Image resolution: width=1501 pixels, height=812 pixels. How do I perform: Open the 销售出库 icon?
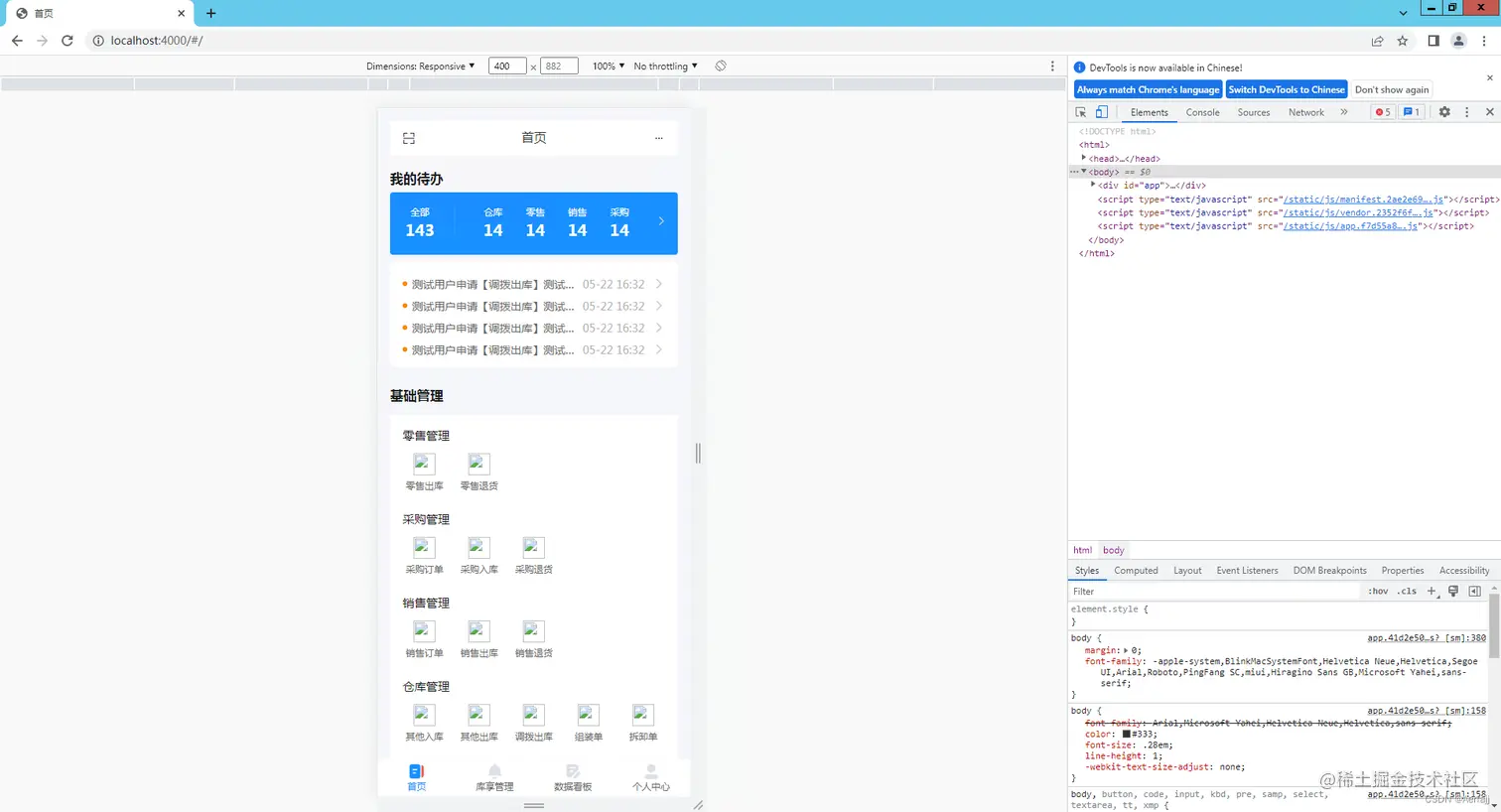point(478,630)
